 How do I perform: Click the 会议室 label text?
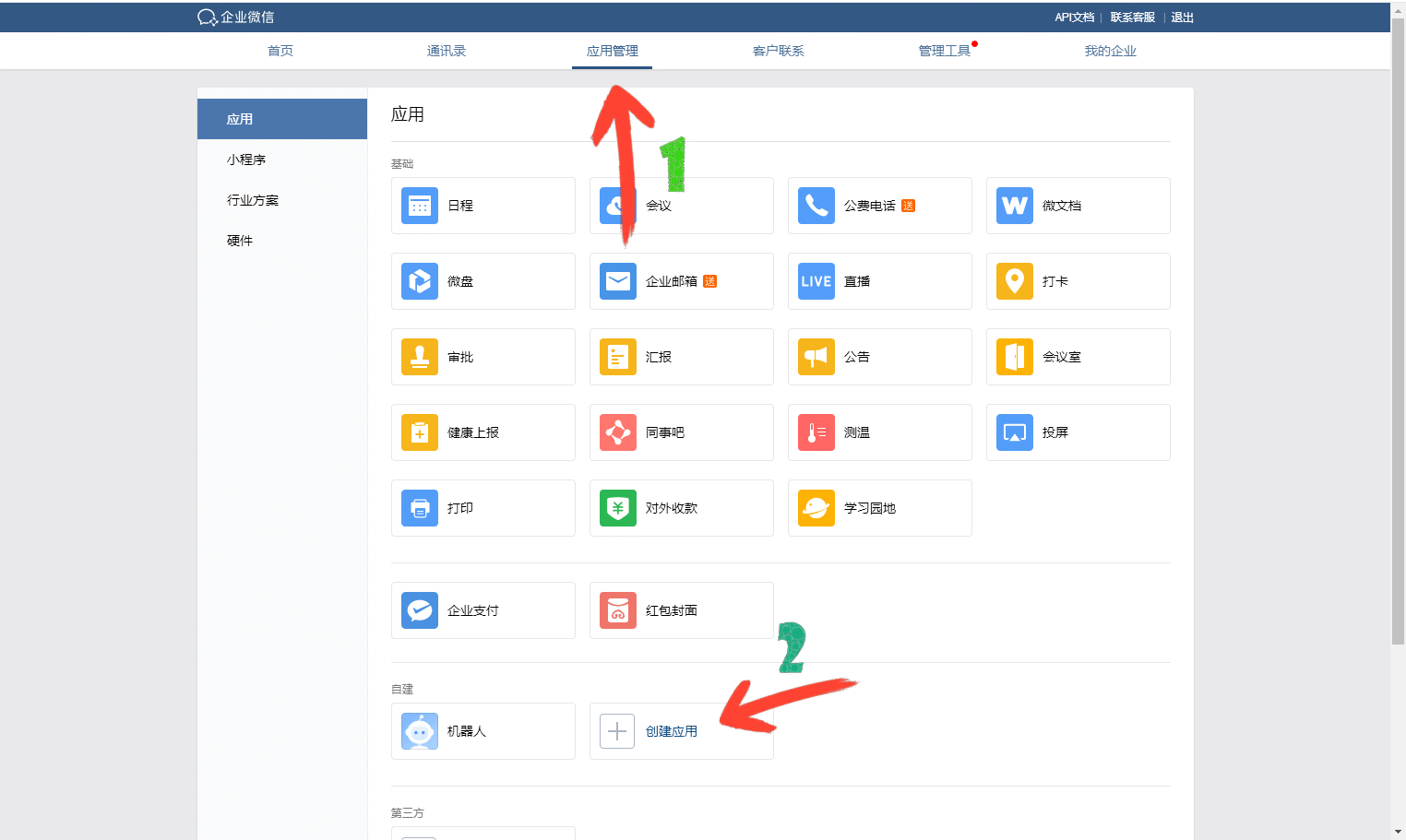pyautogui.click(x=1062, y=357)
